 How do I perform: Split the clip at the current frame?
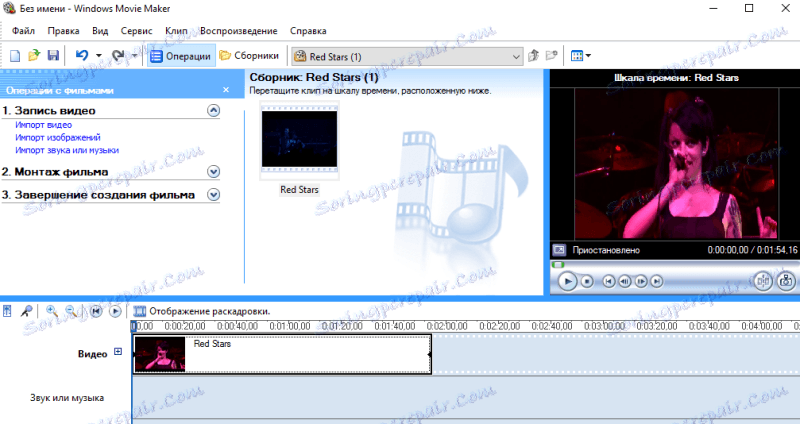[763, 281]
